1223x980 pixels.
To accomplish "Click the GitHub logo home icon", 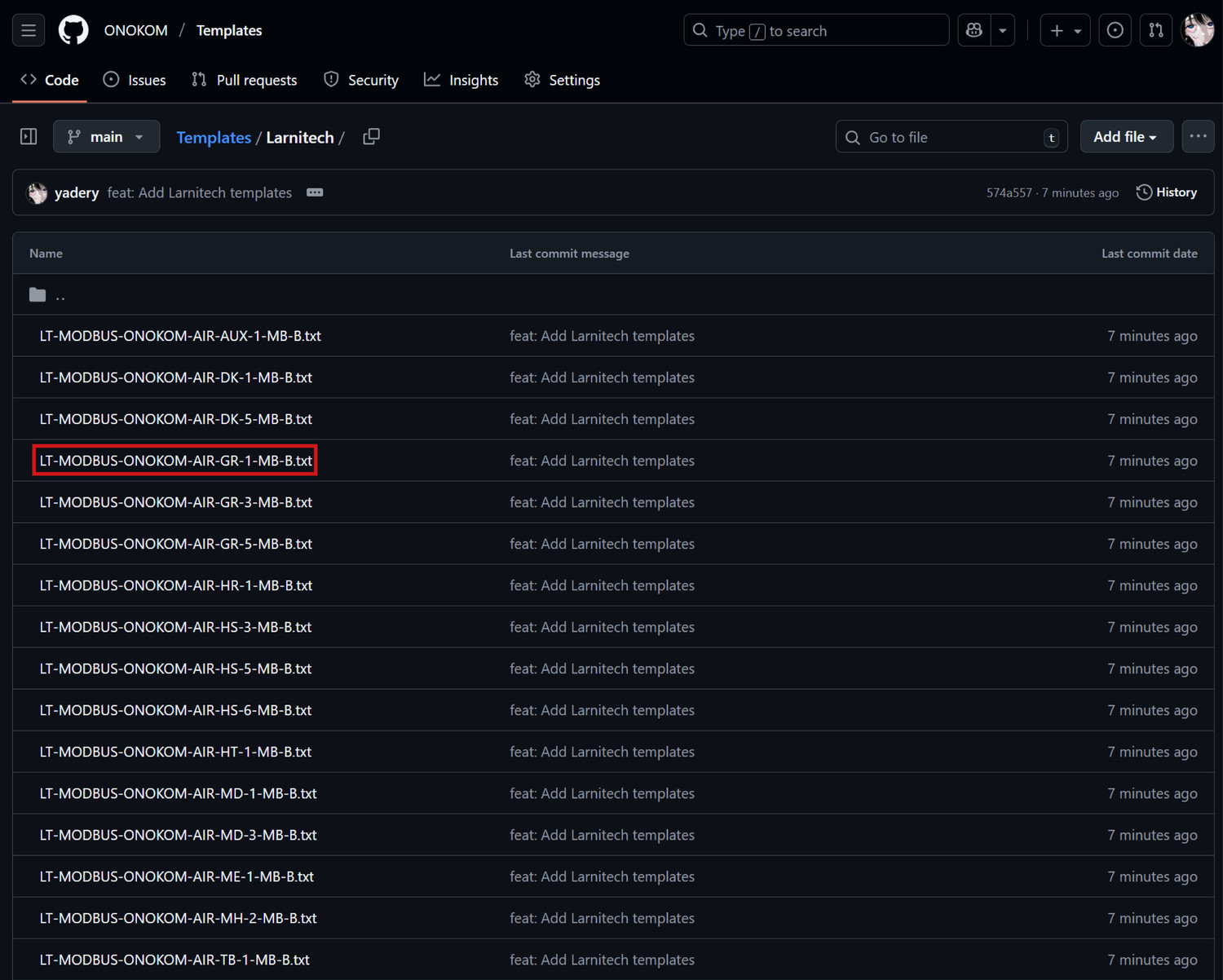I will click(x=73, y=31).
